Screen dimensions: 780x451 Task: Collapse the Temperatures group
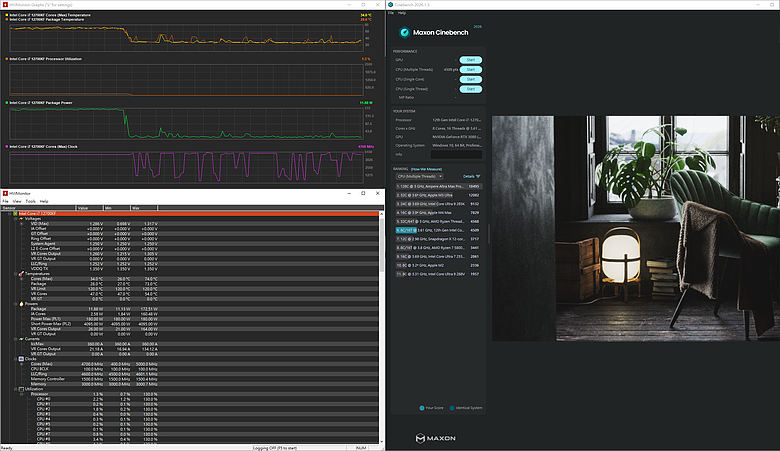coord(15,273)
